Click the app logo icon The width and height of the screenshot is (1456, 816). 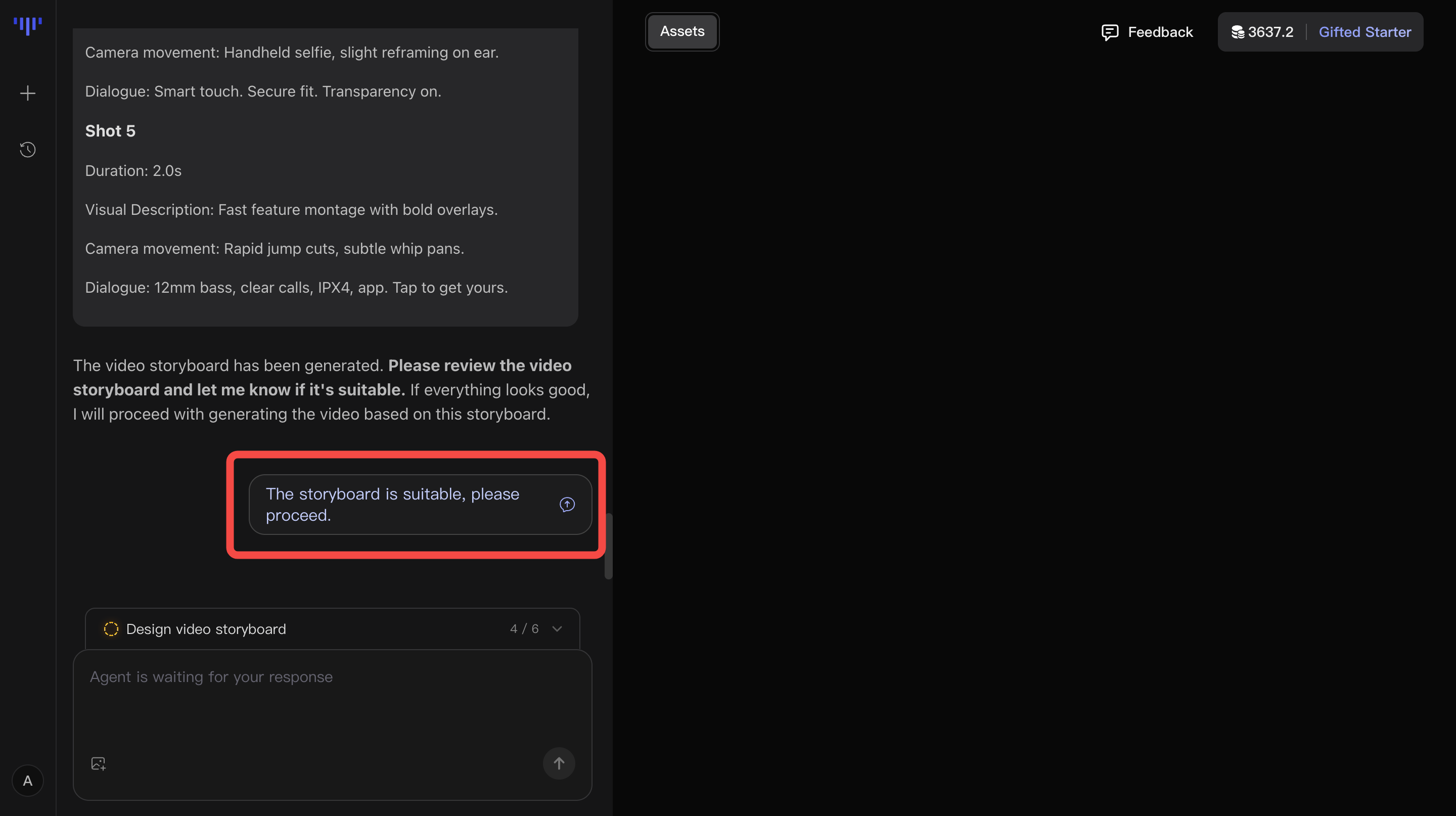(x=27, y=25)
